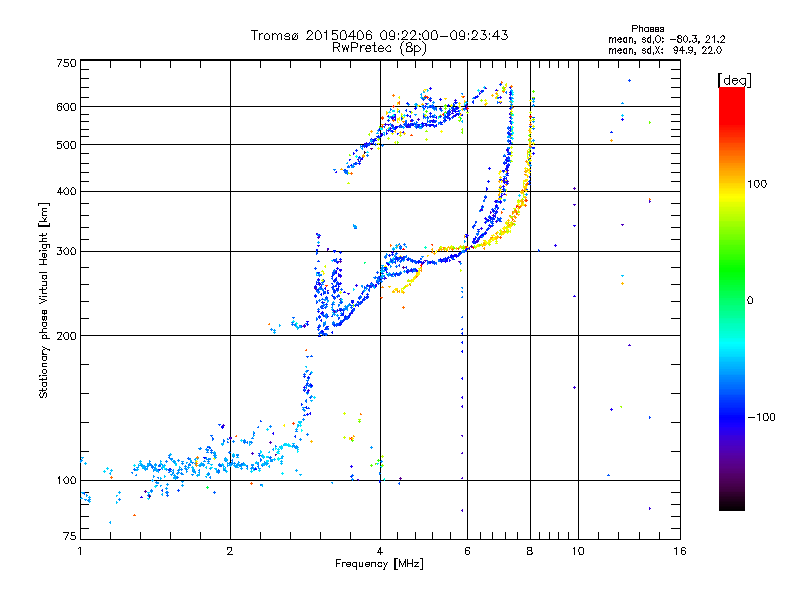800x600 pixels.
Task: Click the 'Frequency [MHz]' axis label
Action: pos(379,564)
